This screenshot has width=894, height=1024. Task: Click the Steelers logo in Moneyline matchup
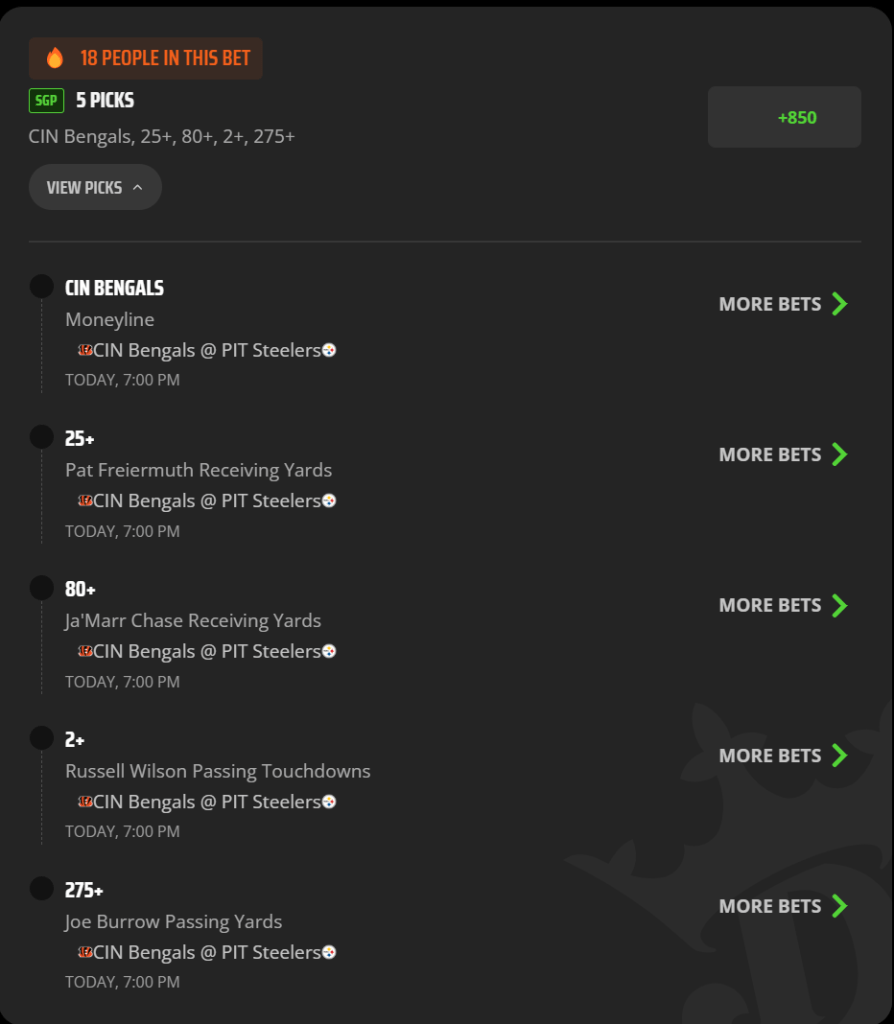[329, 351]
